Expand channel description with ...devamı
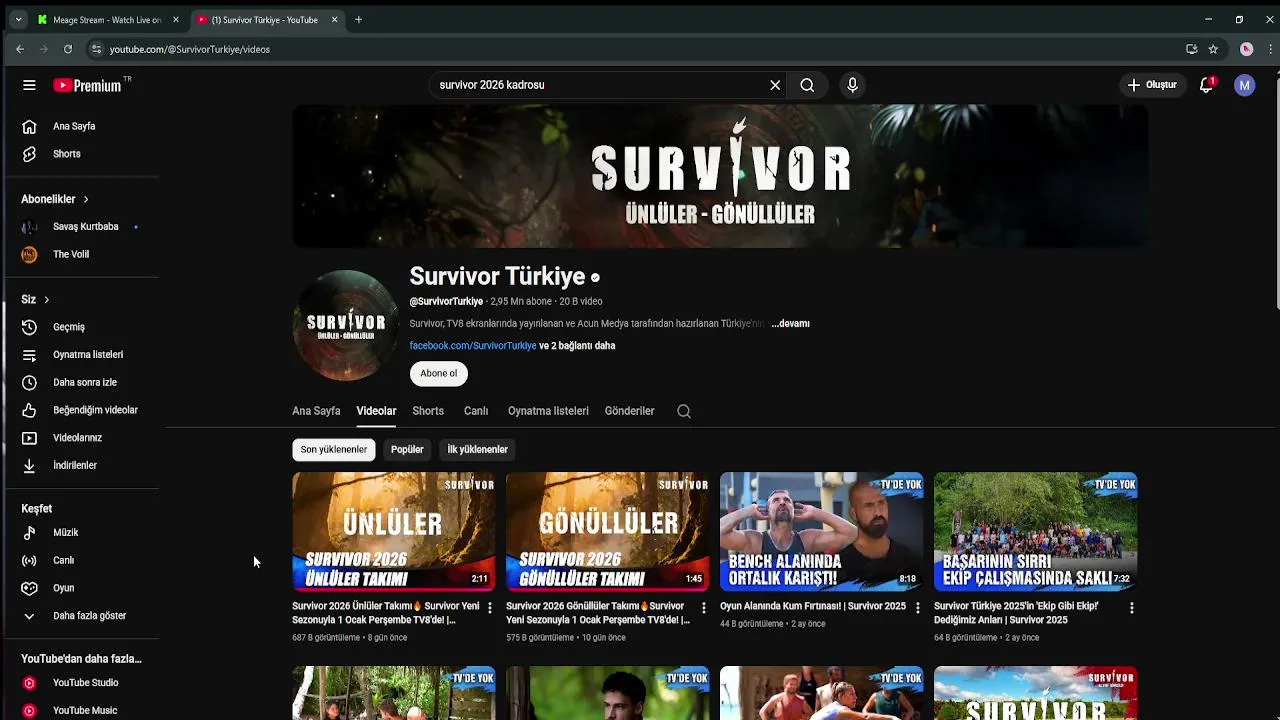 tap(790, 324)
